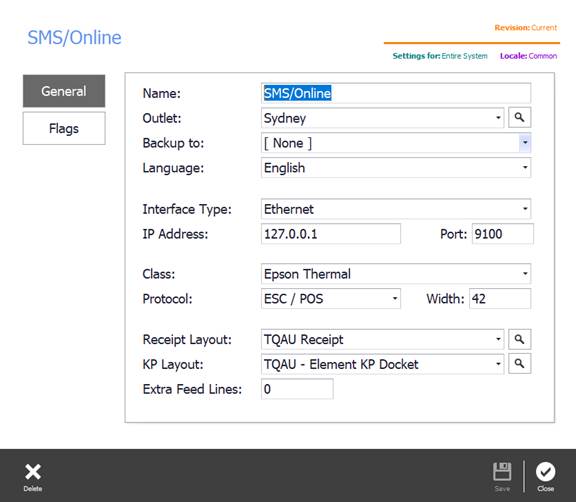Switch to the Flags tab
The image size is (576, 502).
coord(64,129)
